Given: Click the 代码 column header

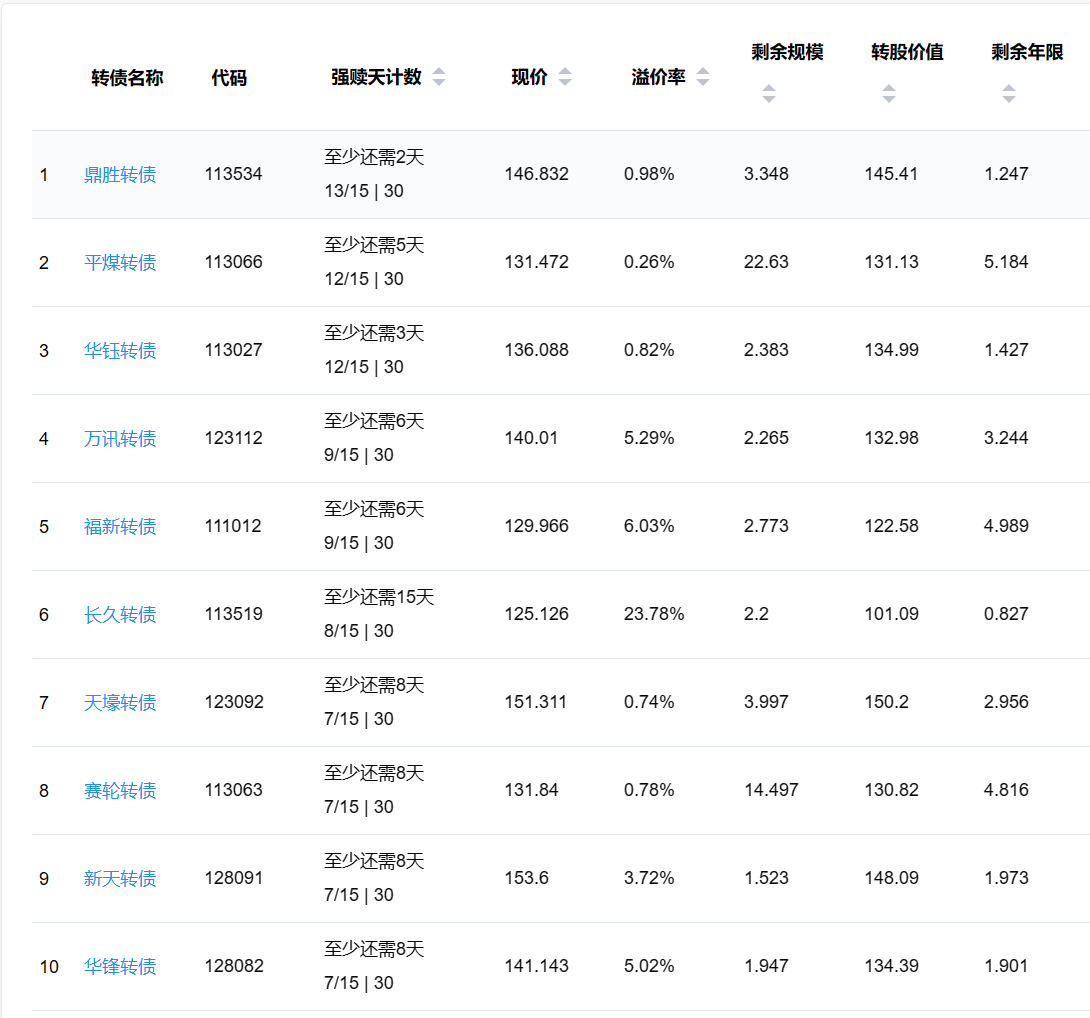Looking at the screenshot, I should [229, 78].
